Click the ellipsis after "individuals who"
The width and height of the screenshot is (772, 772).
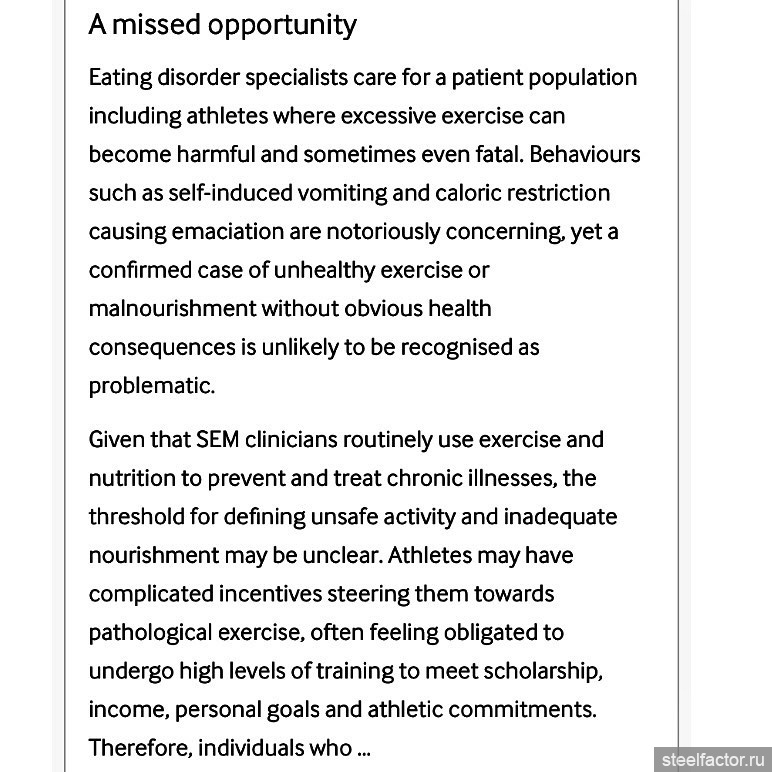(364, 748)
